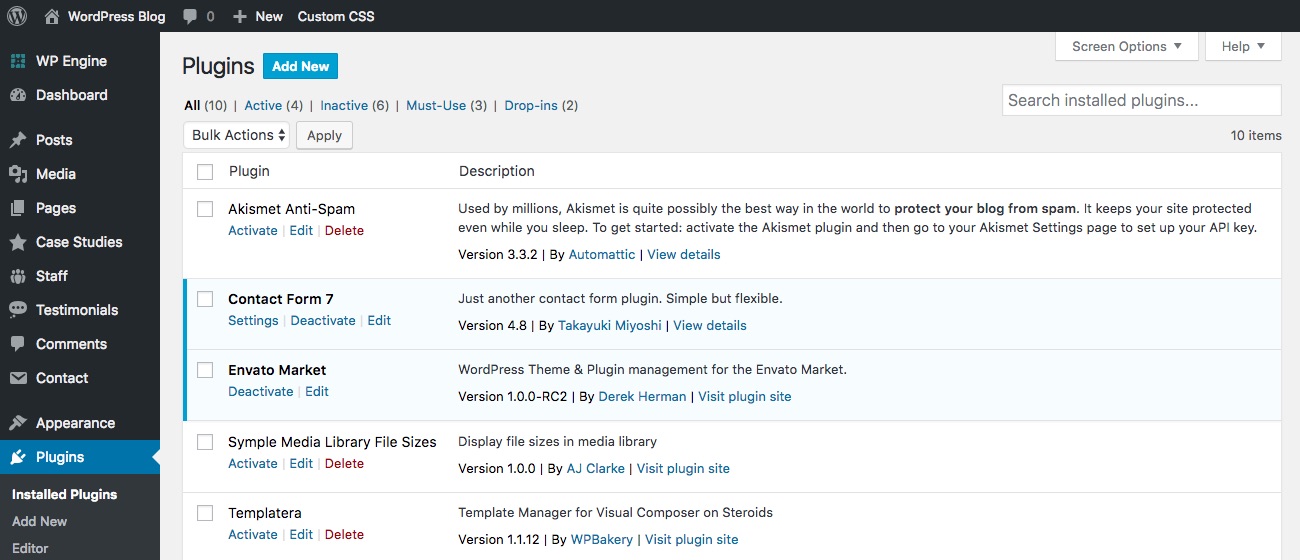
Task: Show Must-Use plugins
Action: coord(436,105)
